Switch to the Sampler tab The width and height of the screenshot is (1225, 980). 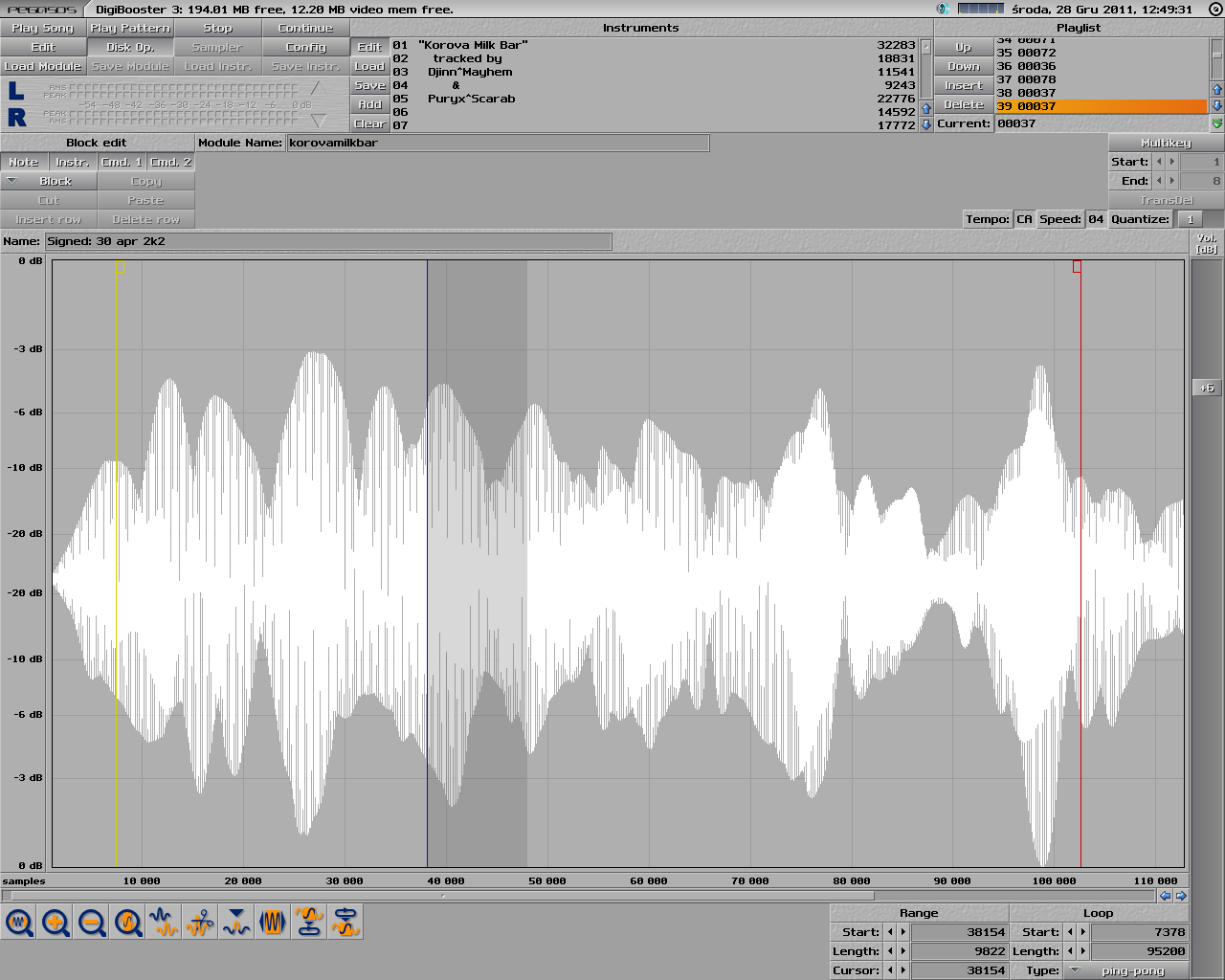click(217, 47)
